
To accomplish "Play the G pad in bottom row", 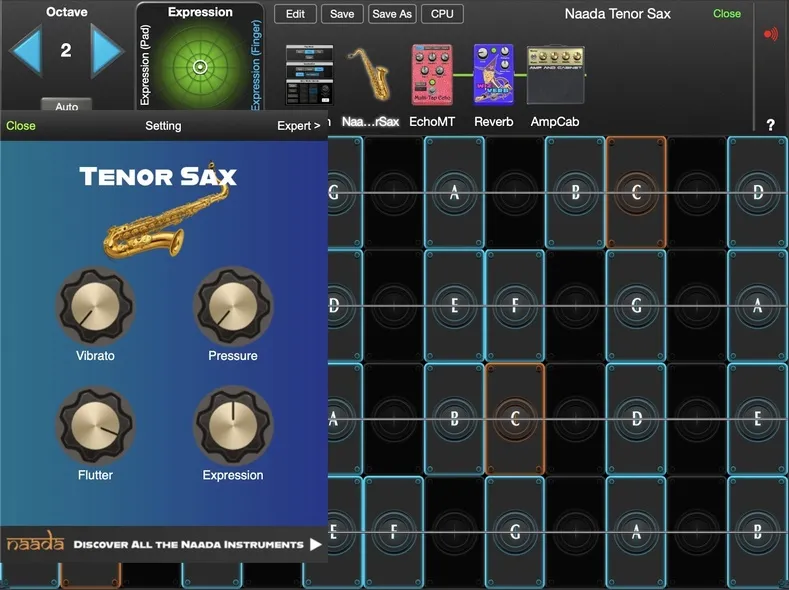I will coord(515,532).
